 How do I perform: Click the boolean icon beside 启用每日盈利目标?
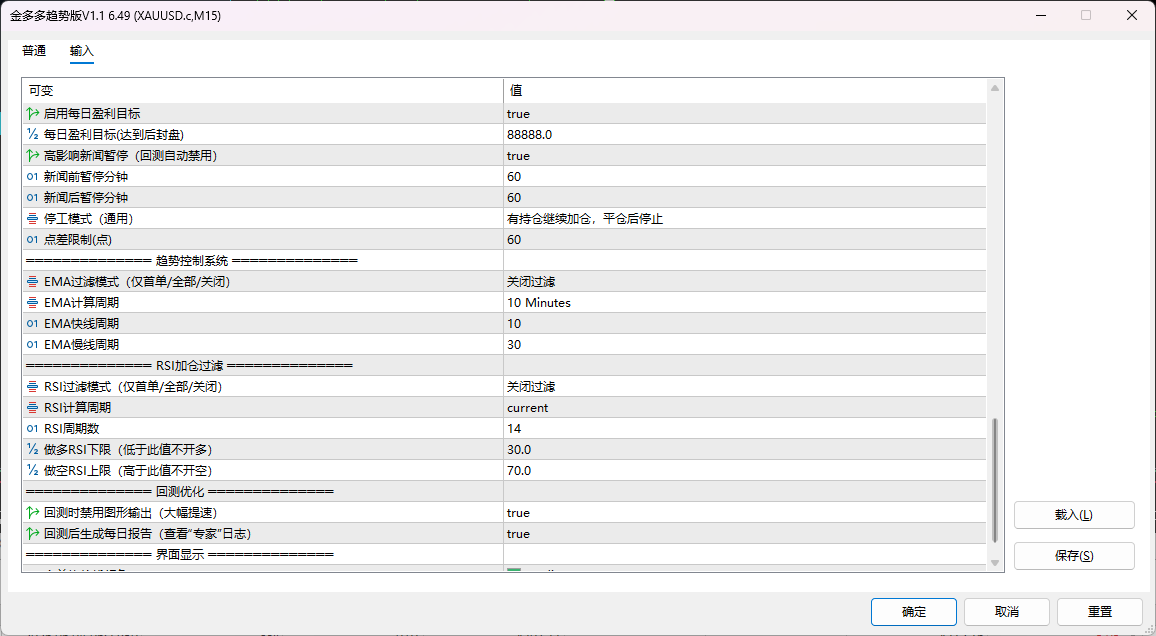tap(32, 113)
